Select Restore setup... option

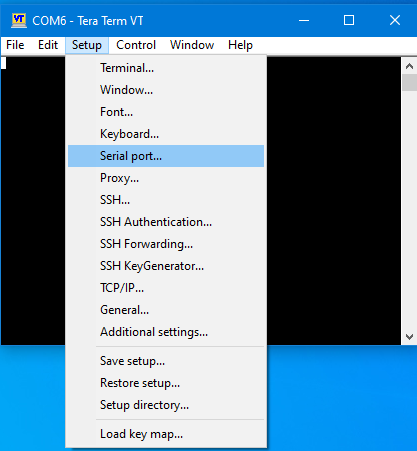pos(166,383)
